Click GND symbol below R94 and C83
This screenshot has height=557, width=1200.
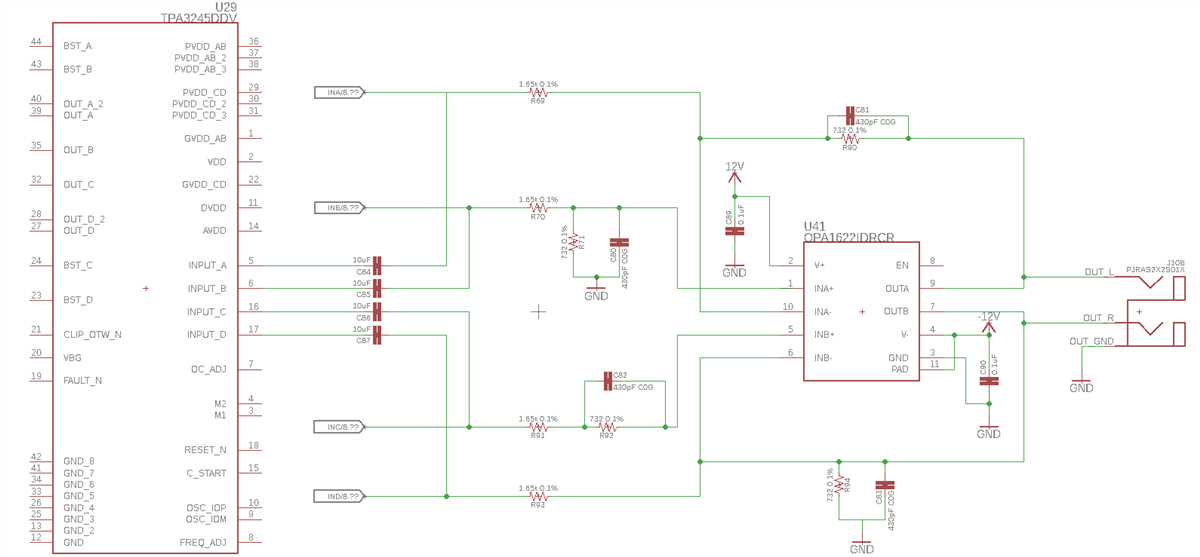coord(862,546)
